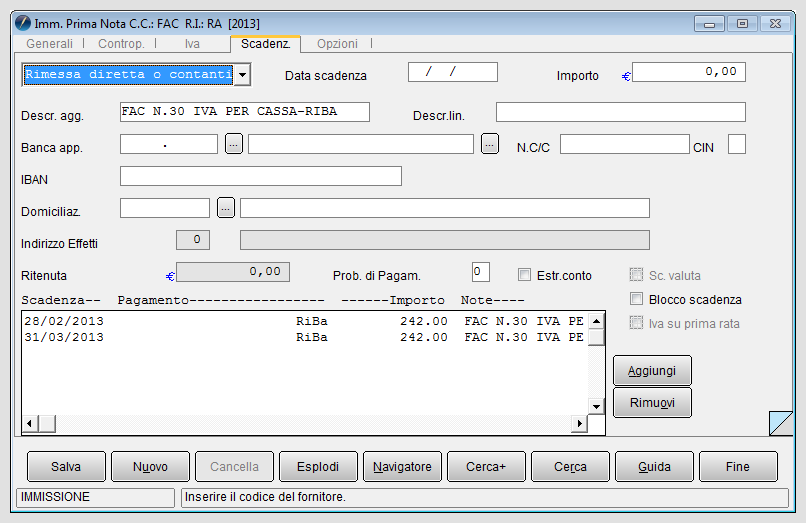
Task: Click 'Inserire il codice del fornitore.' status text
Action: (x=265, y=497)
